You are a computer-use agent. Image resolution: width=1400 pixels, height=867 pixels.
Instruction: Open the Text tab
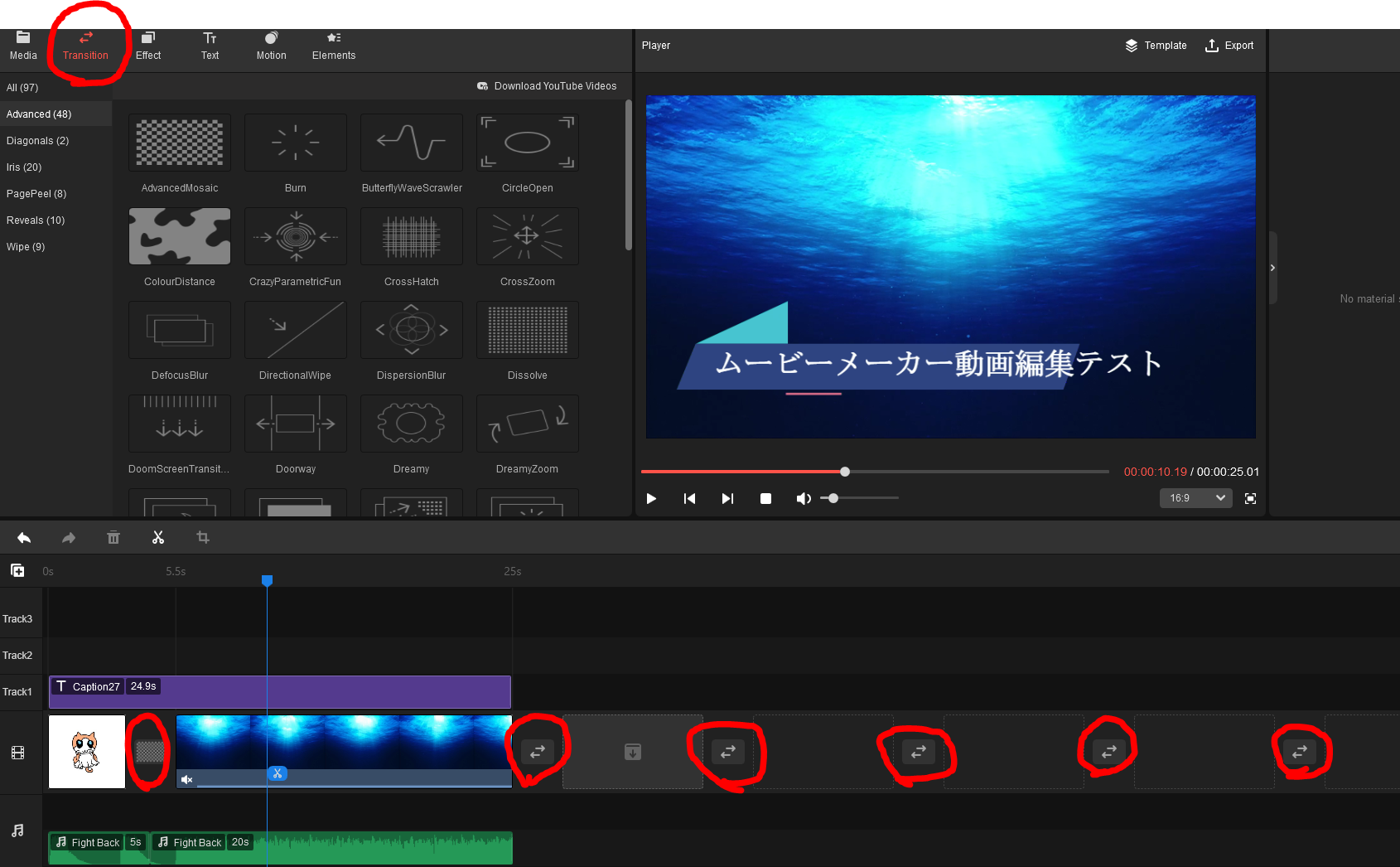(210, 46)
